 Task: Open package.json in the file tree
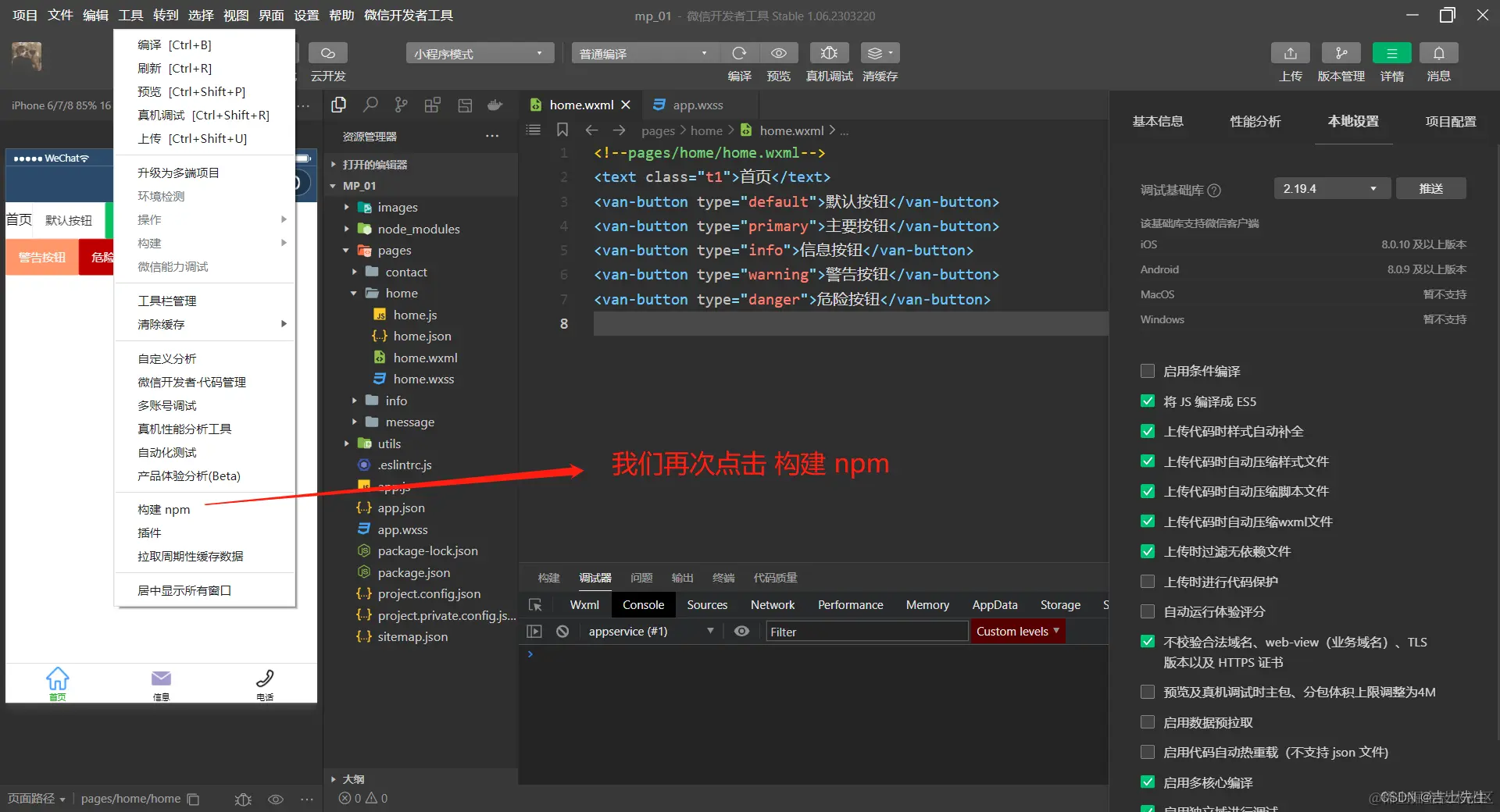tap(413, 572)
